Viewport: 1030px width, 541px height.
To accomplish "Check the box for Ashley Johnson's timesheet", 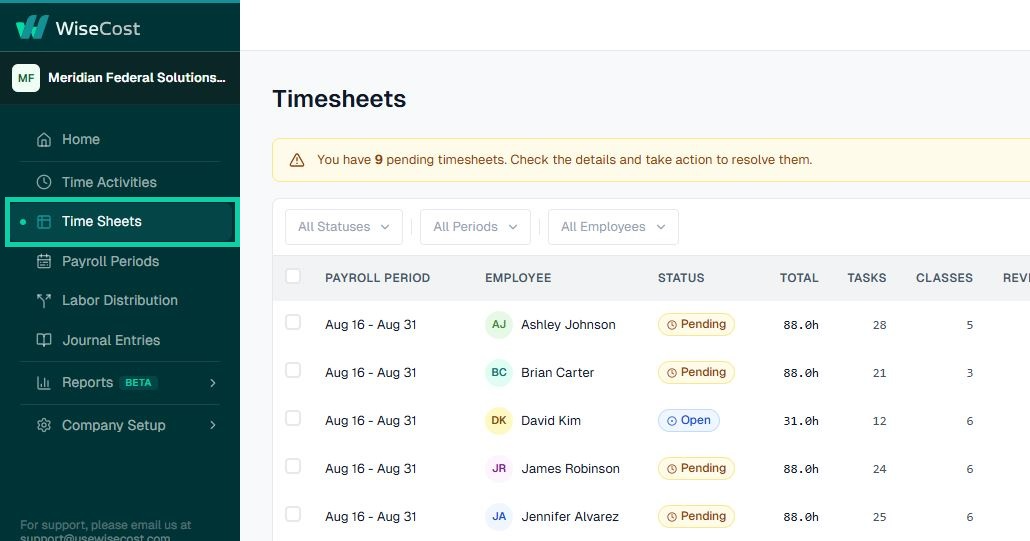I will click(293, 322).
